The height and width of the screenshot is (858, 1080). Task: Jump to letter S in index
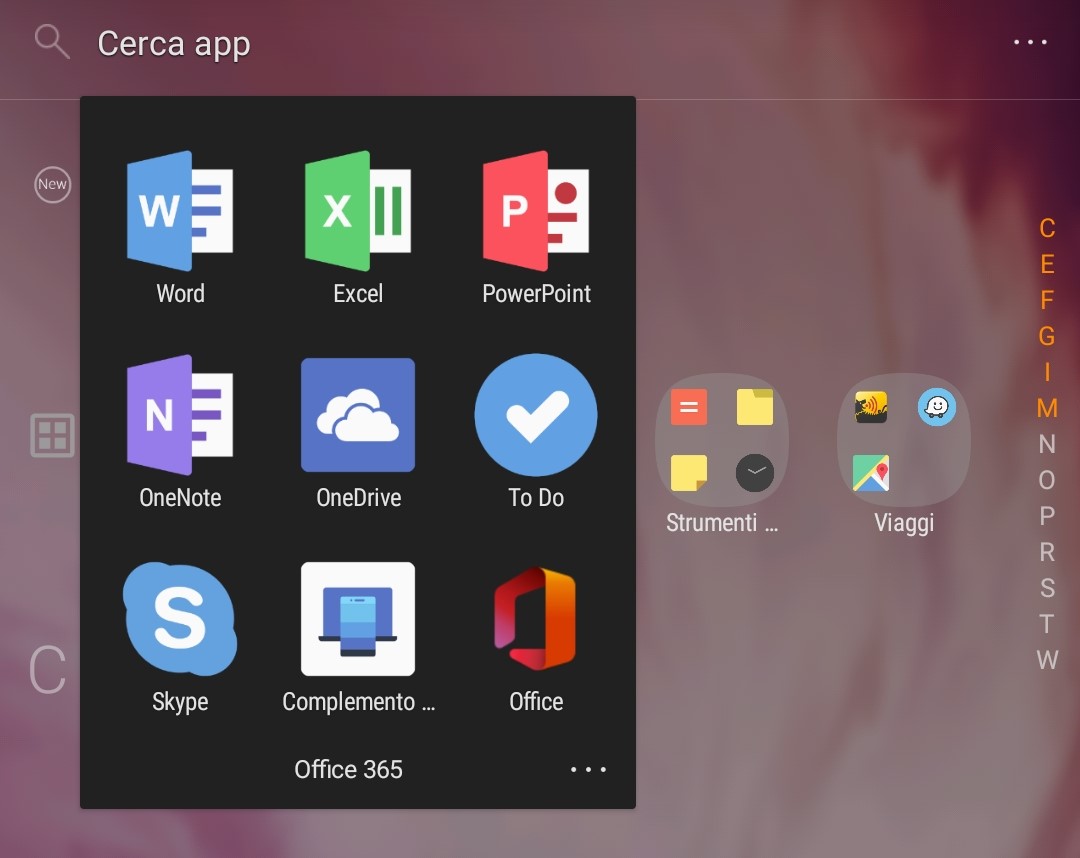click(x=1047, y=588)
